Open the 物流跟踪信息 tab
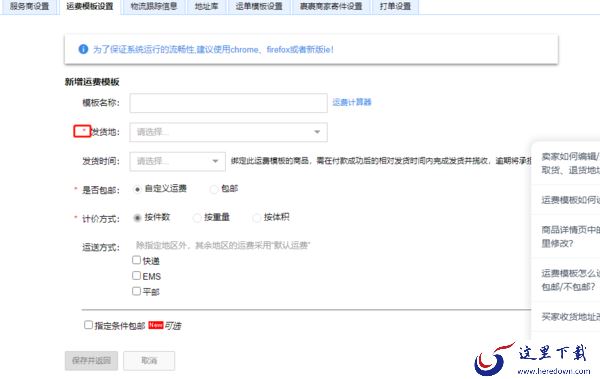 pos(154,7)
